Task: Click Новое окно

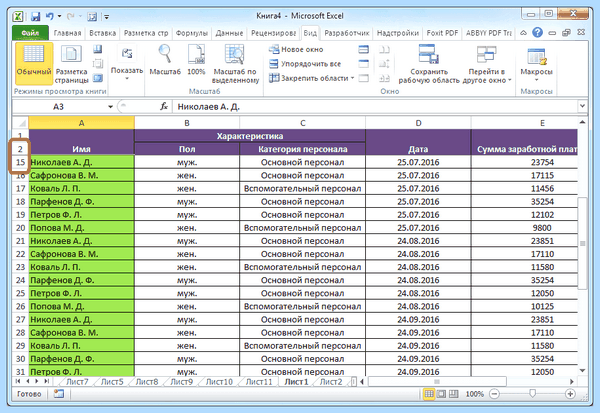Action: (296, 49)
